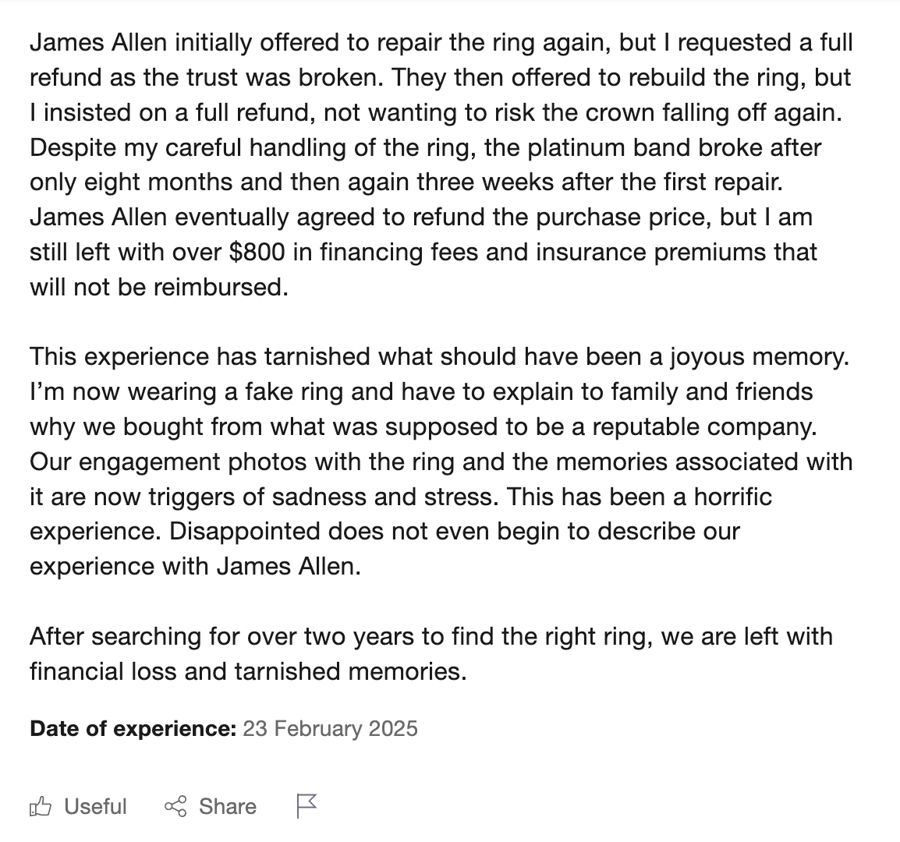The height and width of the screenshot is (842, 900).
Task: Click the phrase 'wearing a fake ring'
Action: coord(235,391)
